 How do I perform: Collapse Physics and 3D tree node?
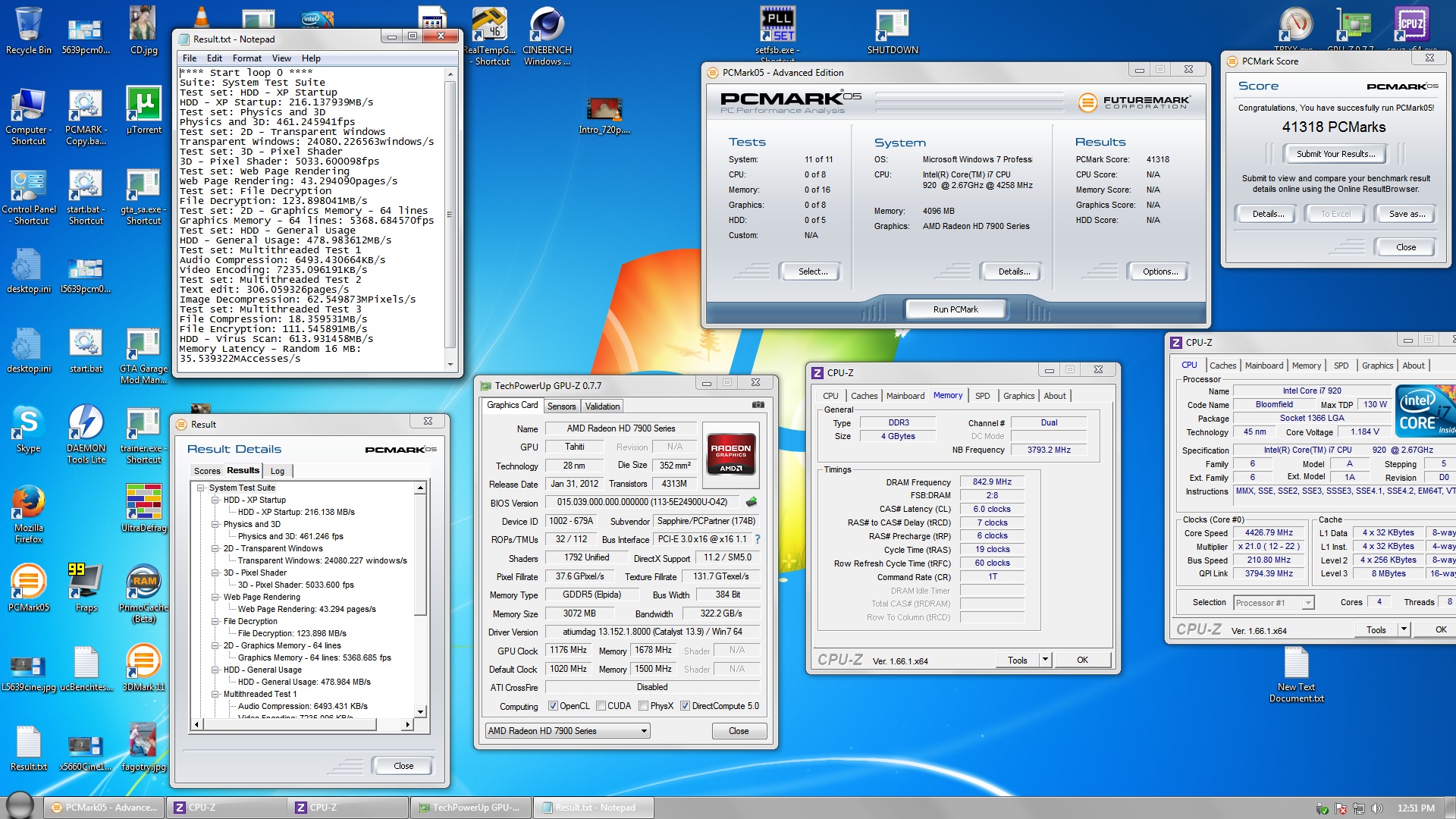tap(215, 525)
